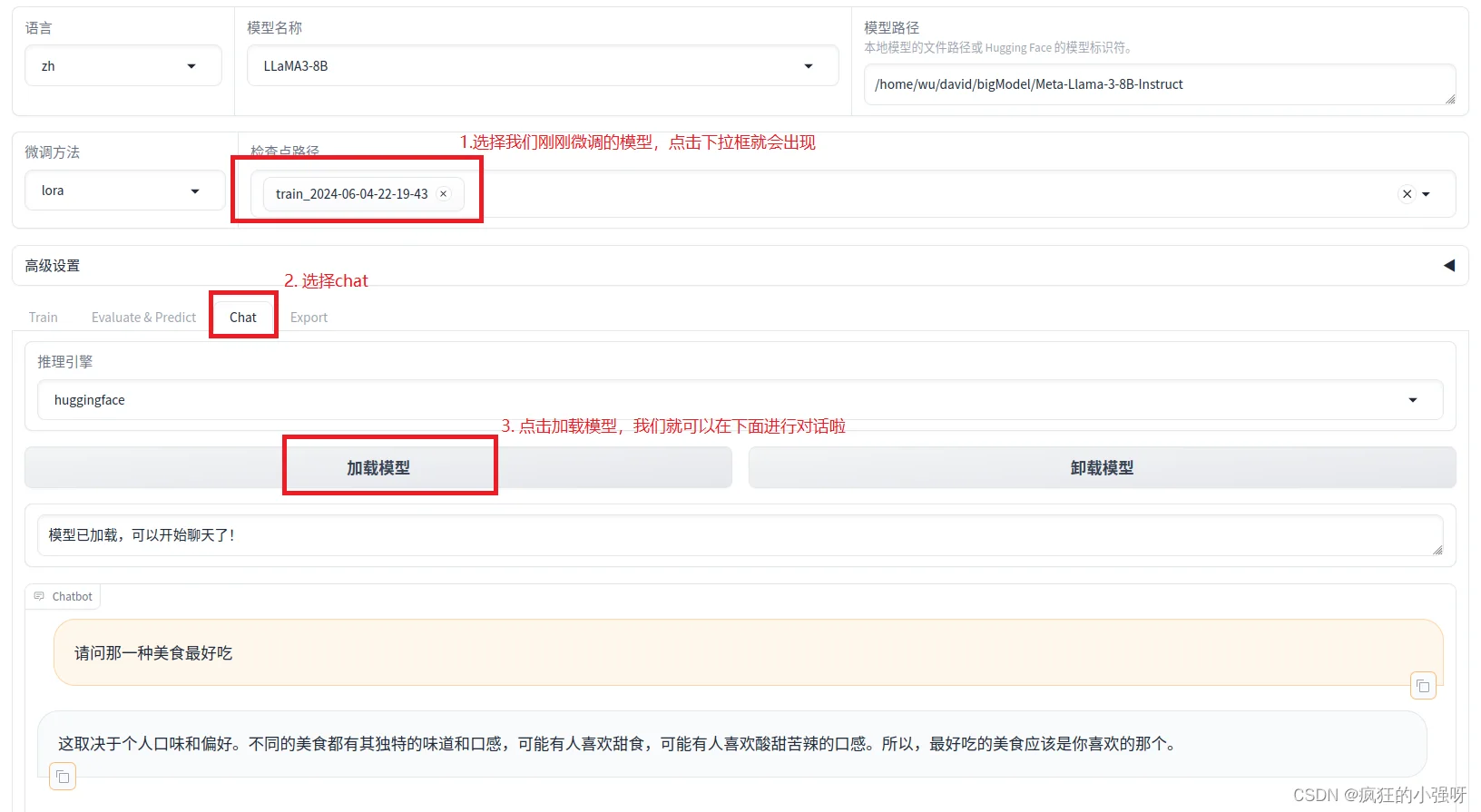The height and width of the screenshot is (812, 1481).
Task: Open the model name dropdown showing LLaMA3-8B
Action: tap(543, 66)
